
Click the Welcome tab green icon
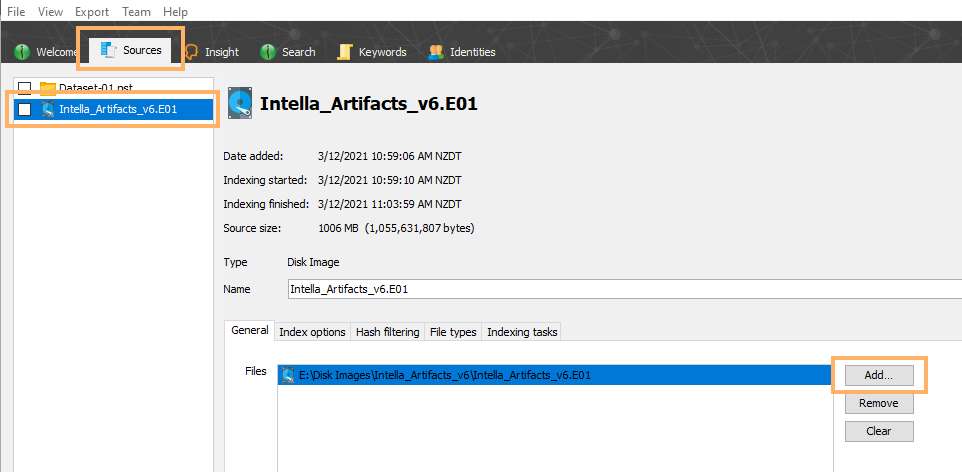(23, 52)
